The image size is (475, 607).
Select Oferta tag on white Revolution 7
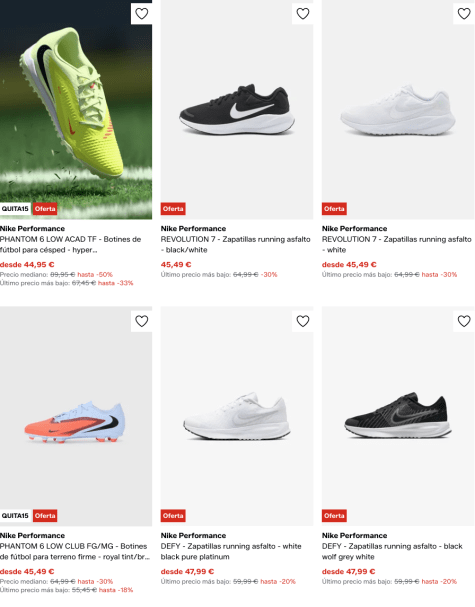[334, 209]
